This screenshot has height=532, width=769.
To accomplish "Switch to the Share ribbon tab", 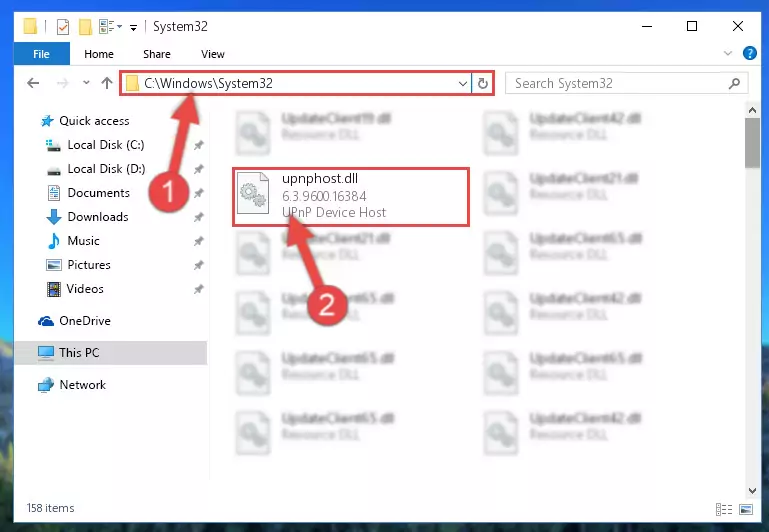I will pyautogui.click(x=156, y=54).
